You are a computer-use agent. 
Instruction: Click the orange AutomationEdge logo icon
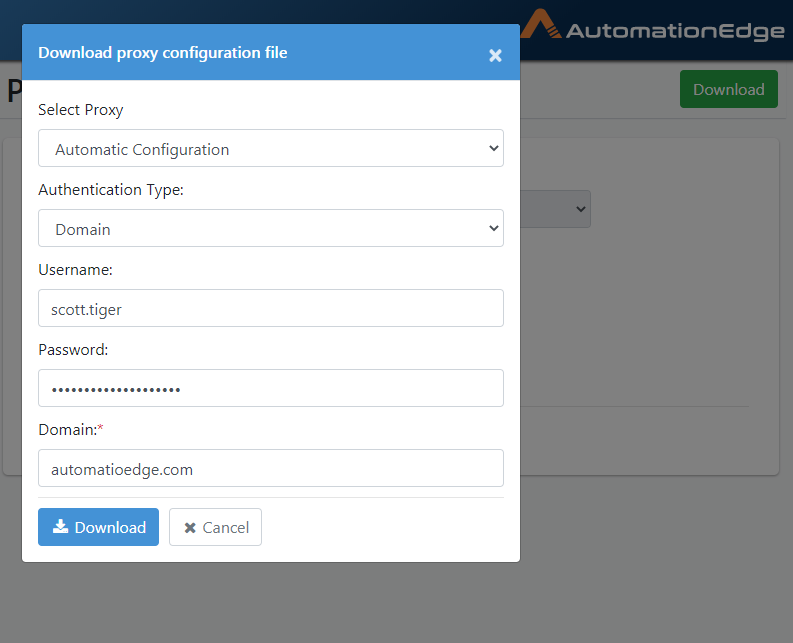pos(541,24)
